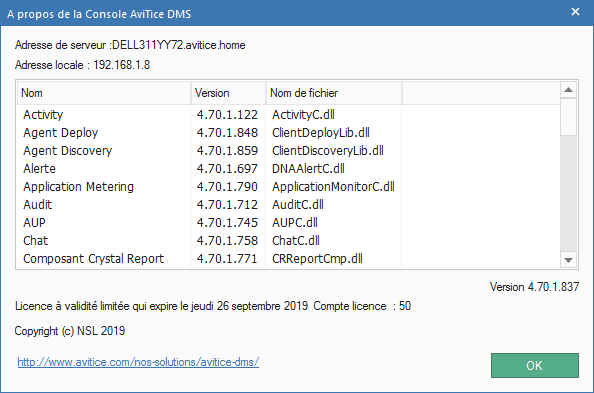Click version 4.70.1.859 cell
Viewport: 594px width, 393px height.
[x=227, y=150]
